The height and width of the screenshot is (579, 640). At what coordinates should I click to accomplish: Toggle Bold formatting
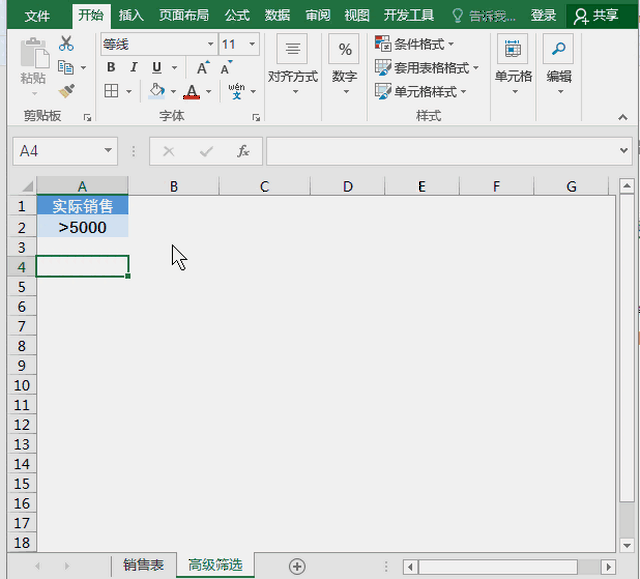111,67
